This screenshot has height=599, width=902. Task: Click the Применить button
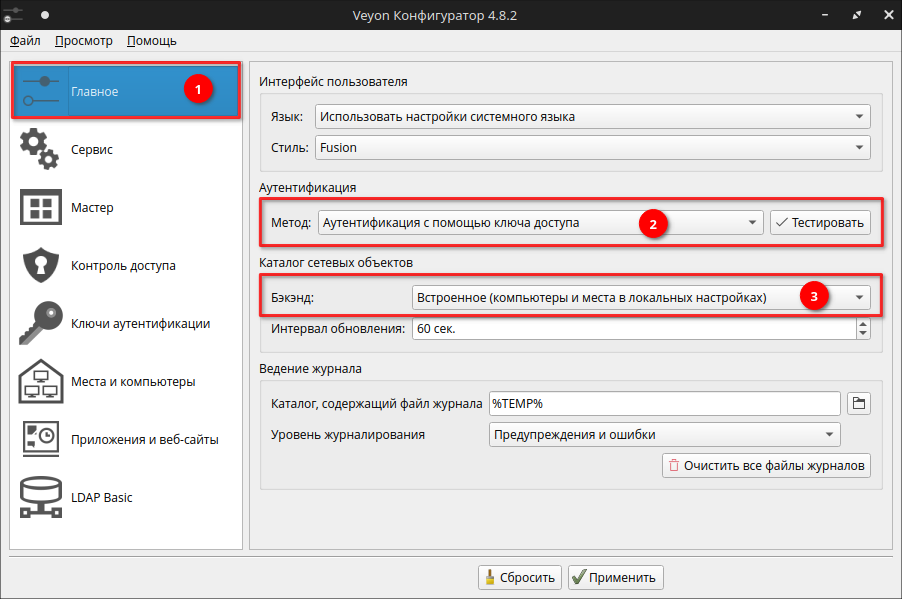tap(616, 577)
